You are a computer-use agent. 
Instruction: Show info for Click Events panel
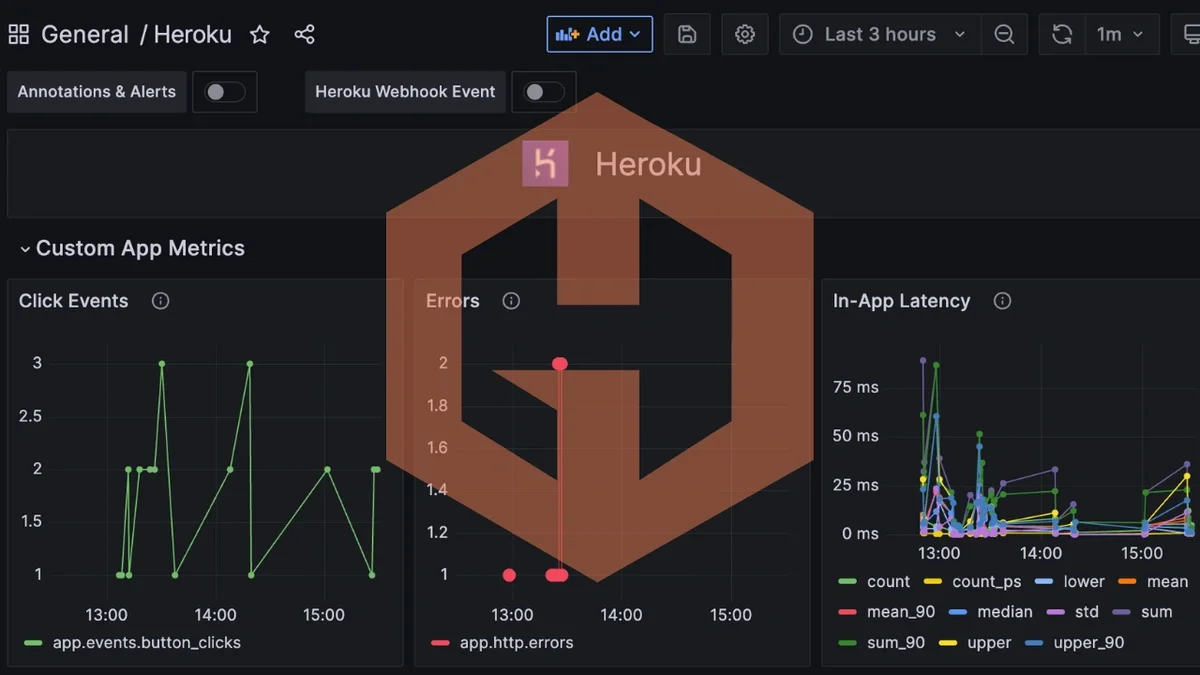pyautogui.click(x=160, y=301)
